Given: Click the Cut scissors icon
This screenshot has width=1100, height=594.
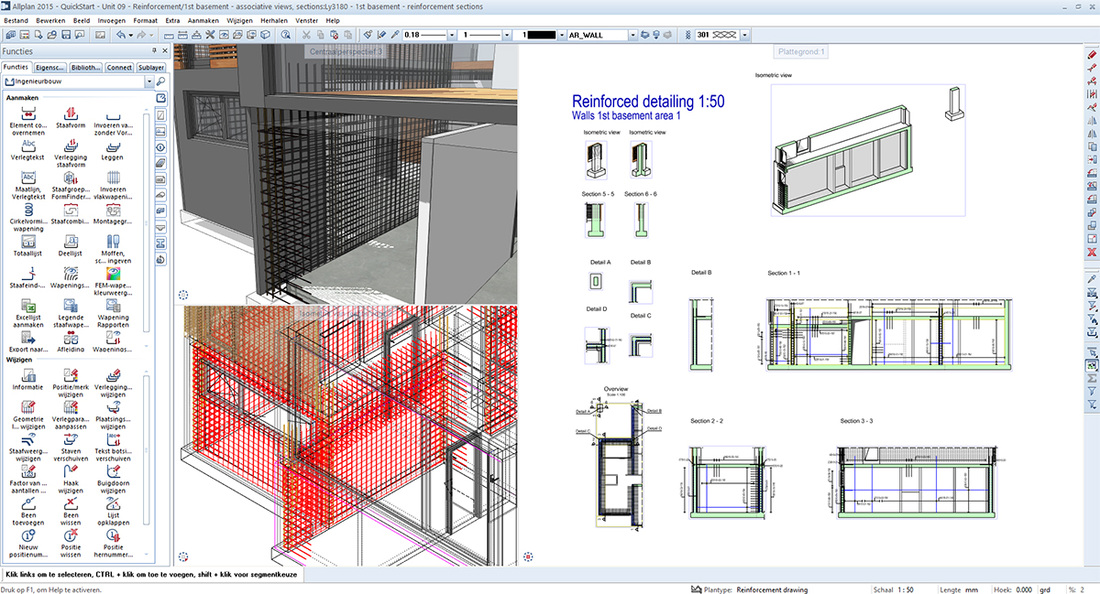Looking at the screenshot, I should 306,34.
